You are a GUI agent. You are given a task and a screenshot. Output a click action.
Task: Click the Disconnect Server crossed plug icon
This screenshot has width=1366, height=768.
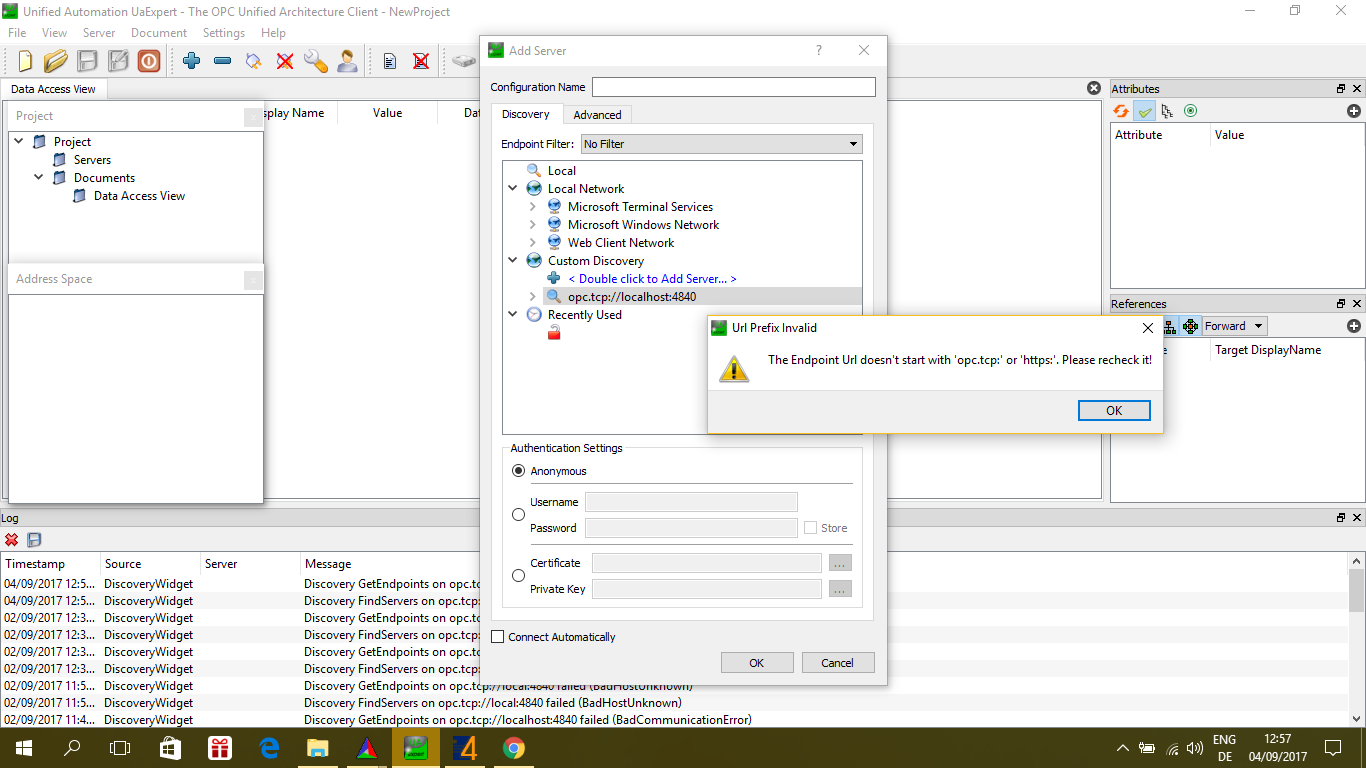click(285, 61)
